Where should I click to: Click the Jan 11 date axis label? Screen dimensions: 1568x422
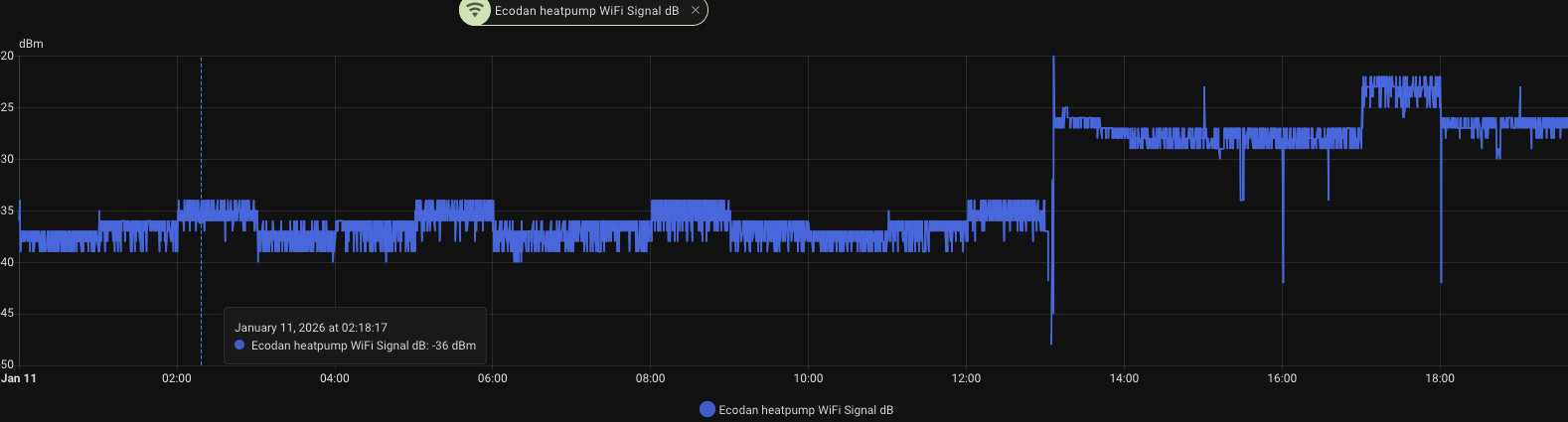coord(19,378)
